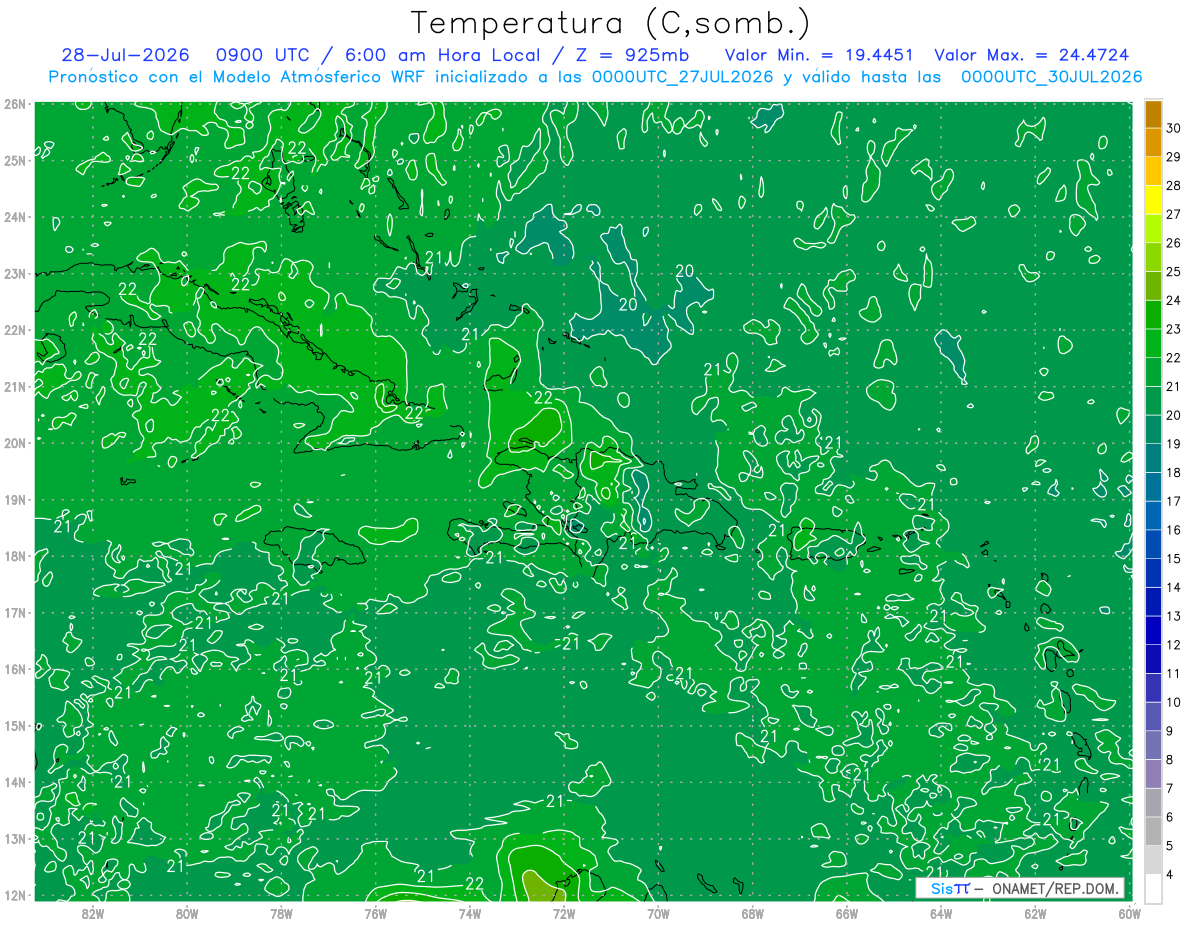Click the legend value 28

coord(1174,186)
